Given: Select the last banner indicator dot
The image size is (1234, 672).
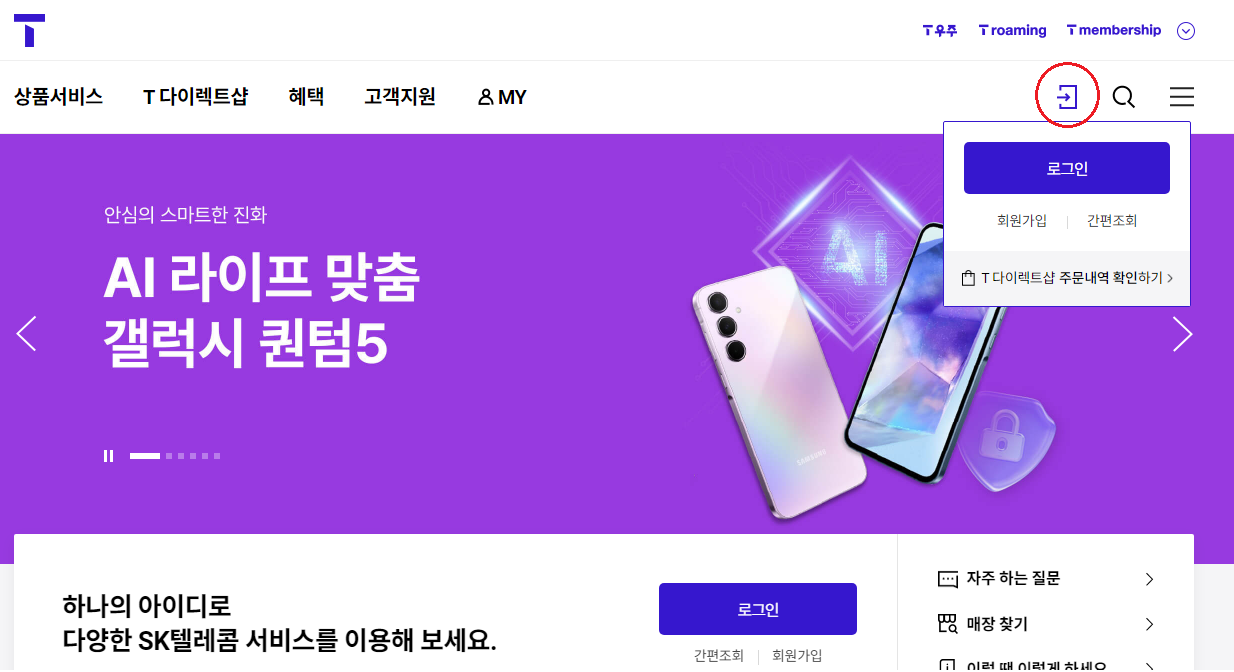Looking at the screenshot, I should click(217, 456).
